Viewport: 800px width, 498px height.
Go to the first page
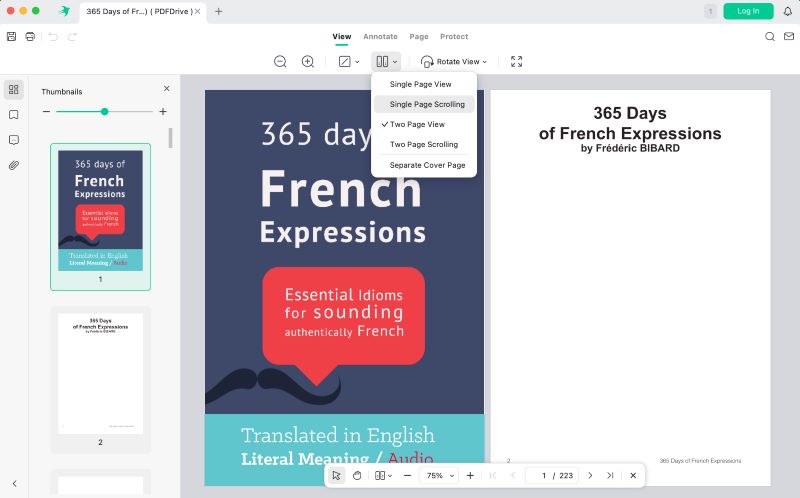coord(493,476)
